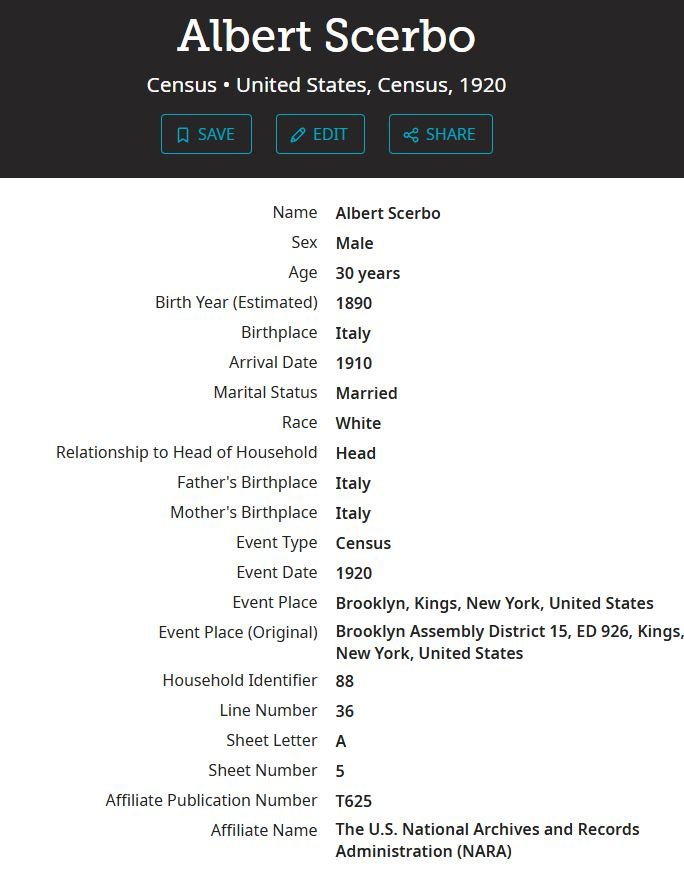Click the bookmark icon on Save
This screenshot has width=684, height=895.
tap(183, 135)
